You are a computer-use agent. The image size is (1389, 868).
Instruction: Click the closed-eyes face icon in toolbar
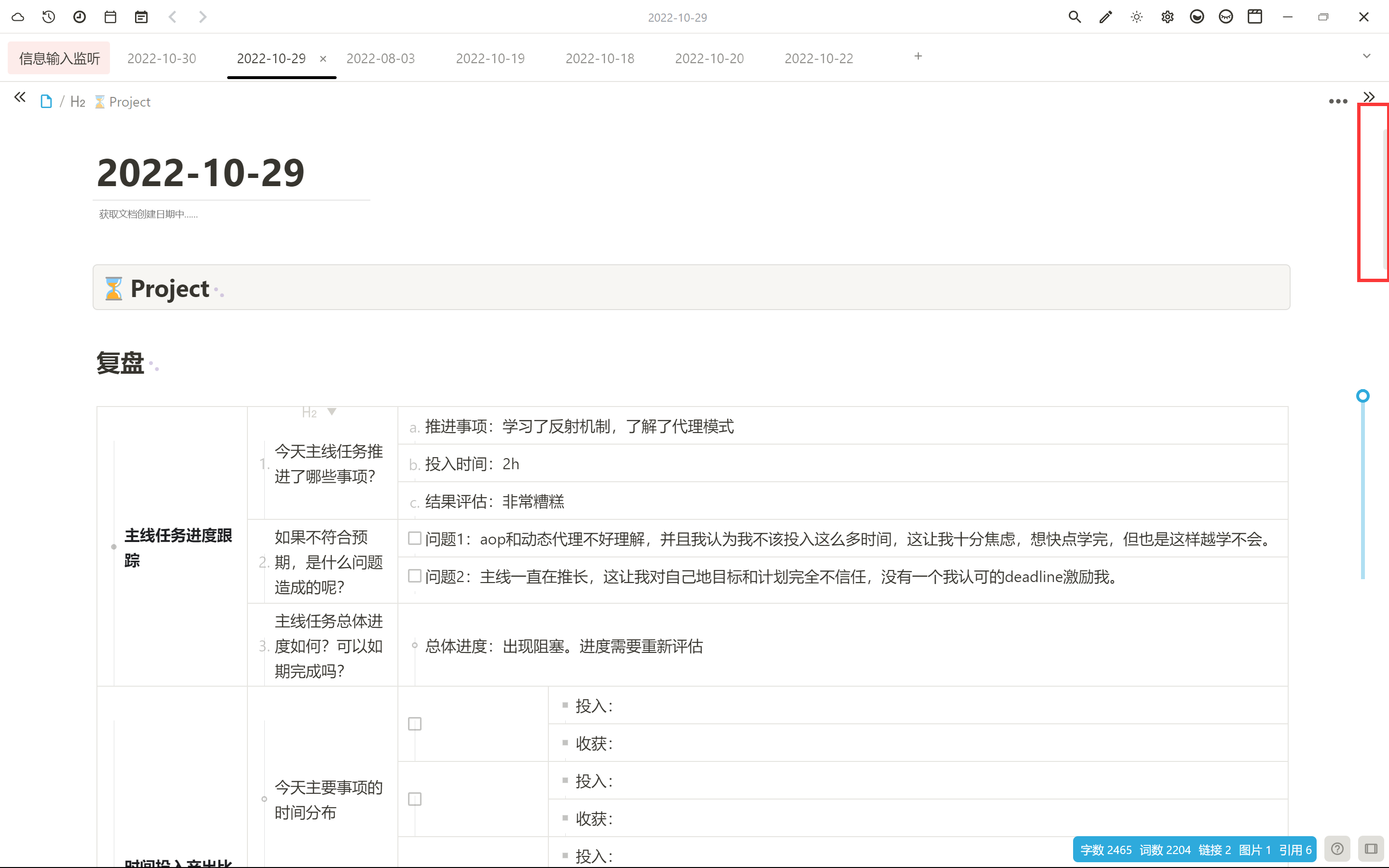[x=1226, y=17]
